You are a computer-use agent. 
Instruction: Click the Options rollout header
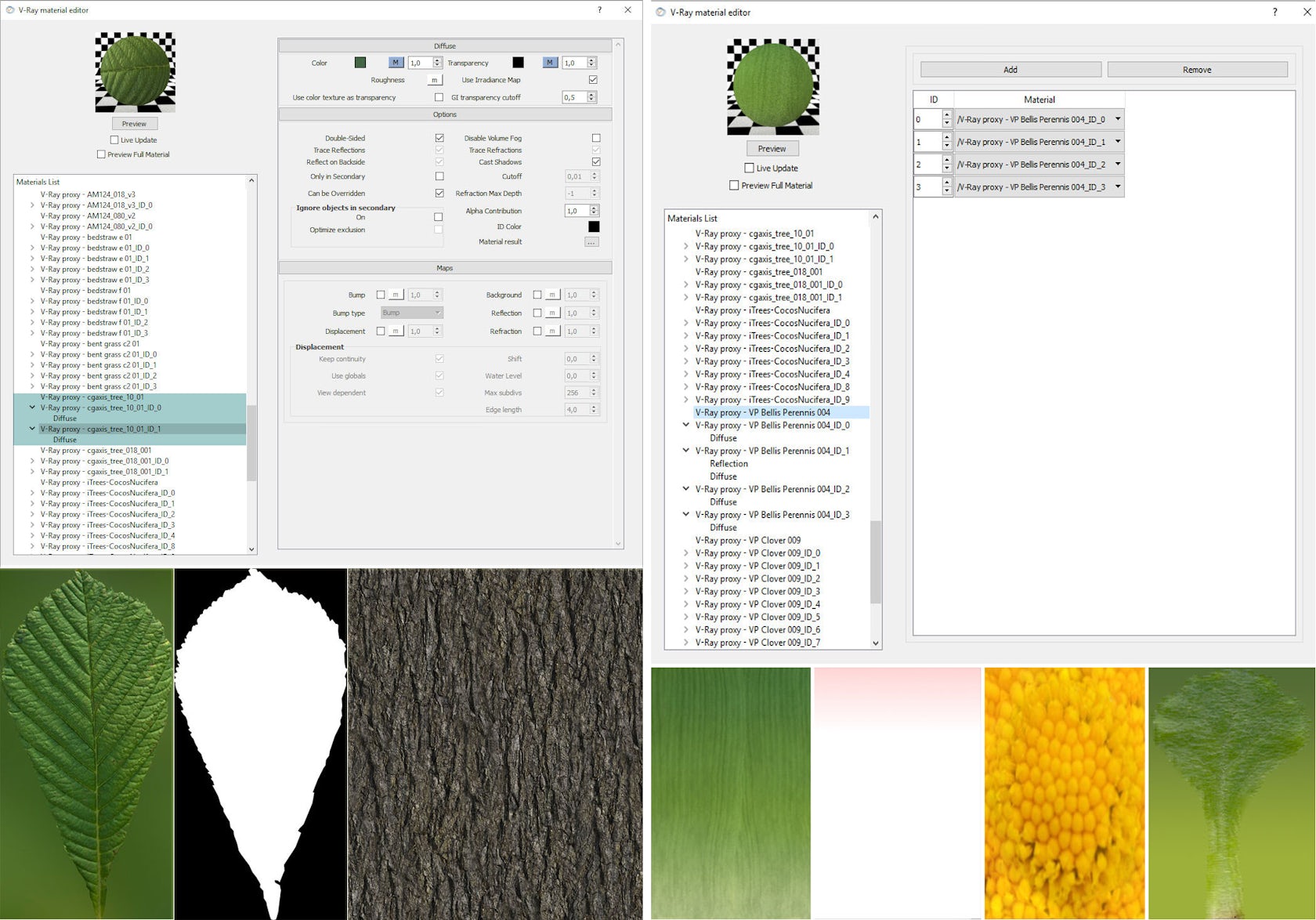[x=444, y=114]
